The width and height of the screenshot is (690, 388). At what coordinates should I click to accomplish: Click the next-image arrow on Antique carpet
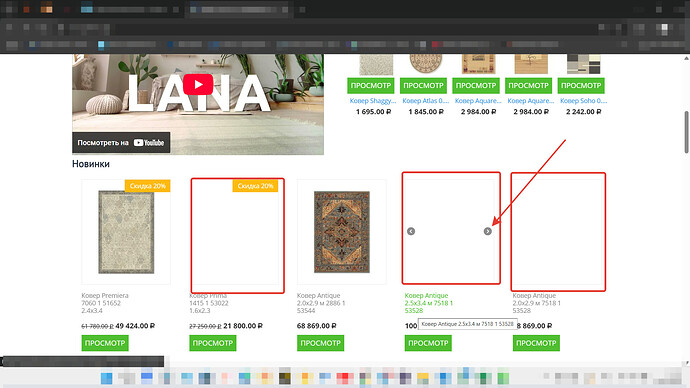click(488, 231)
